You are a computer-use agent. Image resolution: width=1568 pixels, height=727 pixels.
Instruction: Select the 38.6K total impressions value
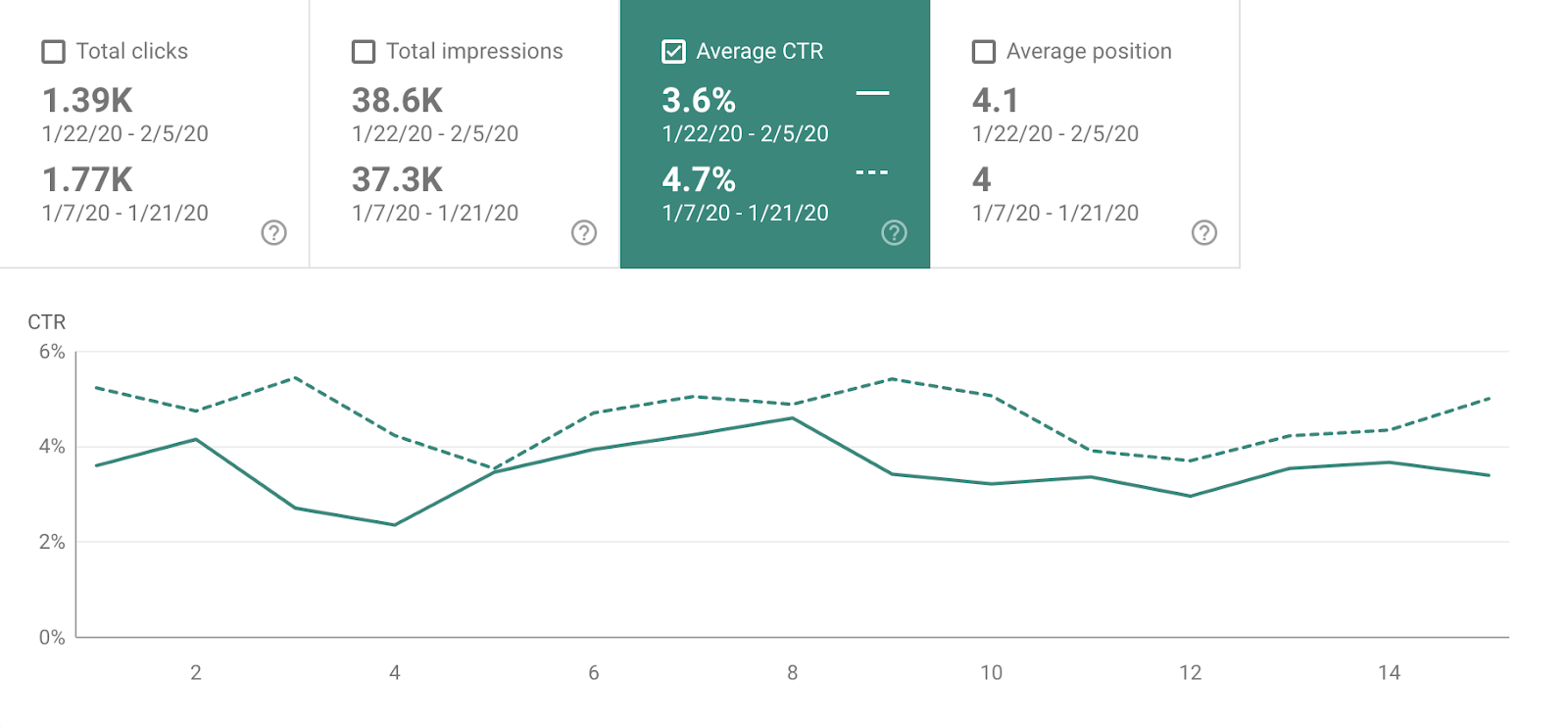398,100
